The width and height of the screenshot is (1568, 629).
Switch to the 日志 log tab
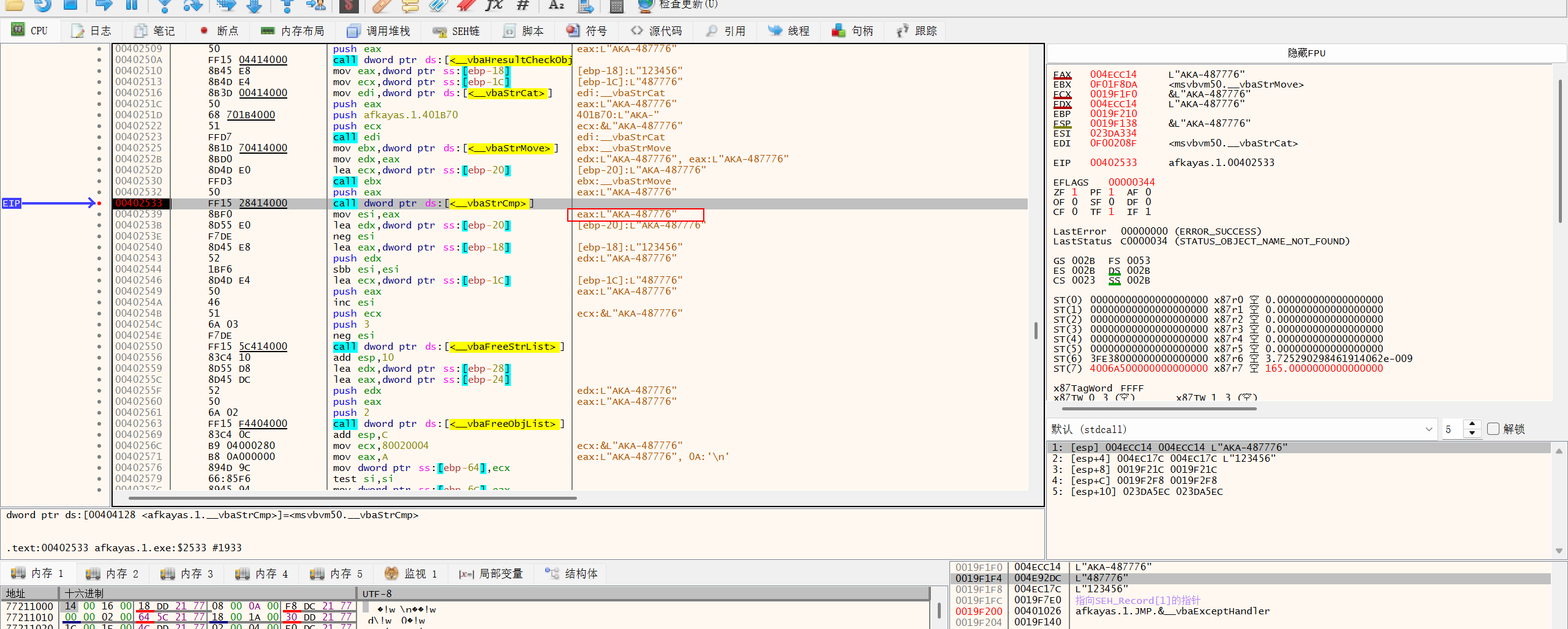(x=91, y=31)
